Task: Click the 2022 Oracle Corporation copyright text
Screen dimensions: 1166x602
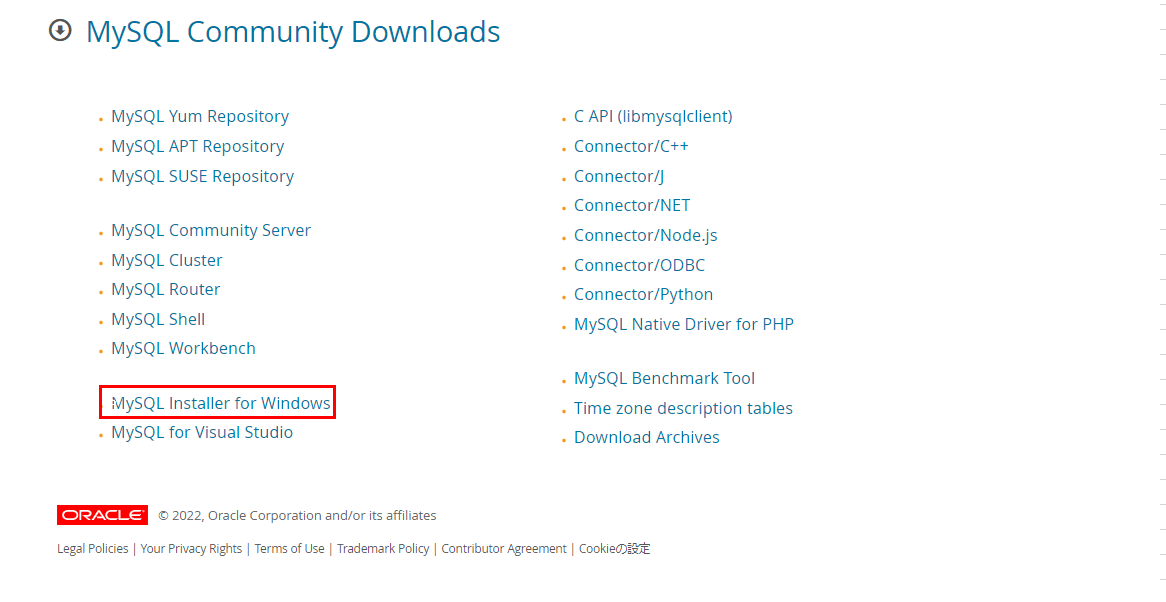Action: pos(297,515)
